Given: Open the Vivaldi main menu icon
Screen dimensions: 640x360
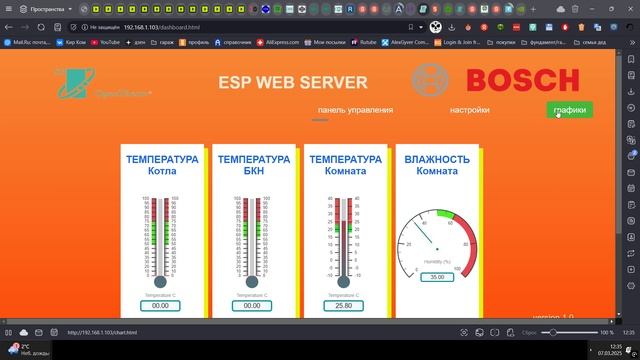Looking at the screenshot, I should point(9,9).
